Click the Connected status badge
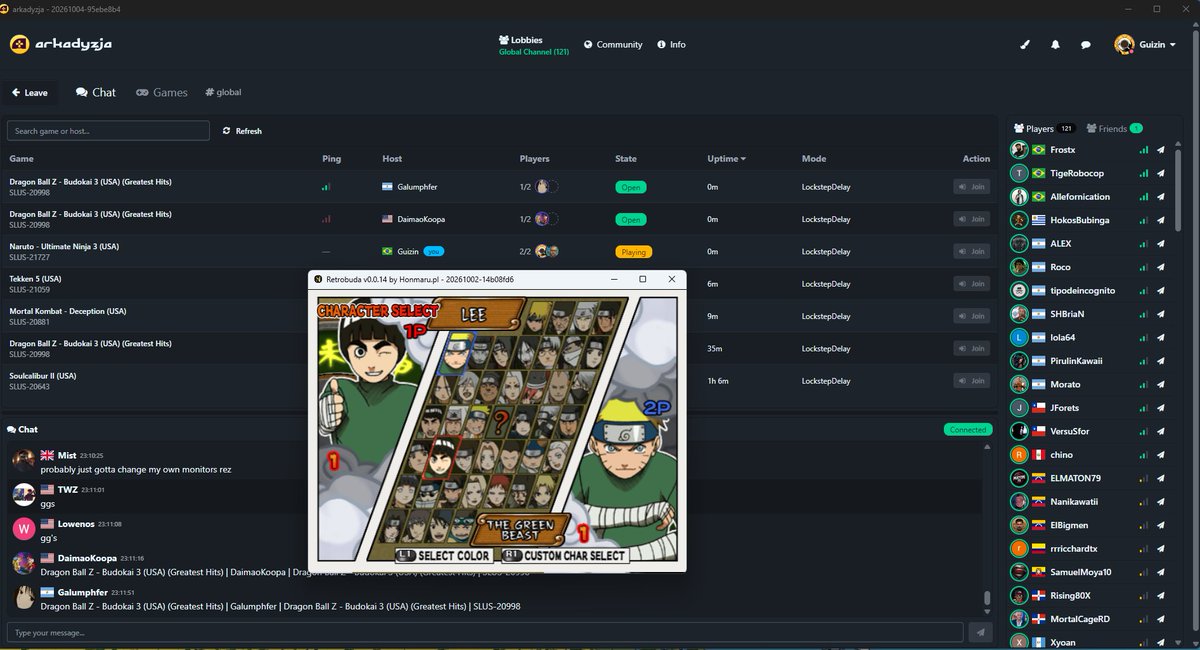Screen dimensions: 1200x650 (967, 430)
